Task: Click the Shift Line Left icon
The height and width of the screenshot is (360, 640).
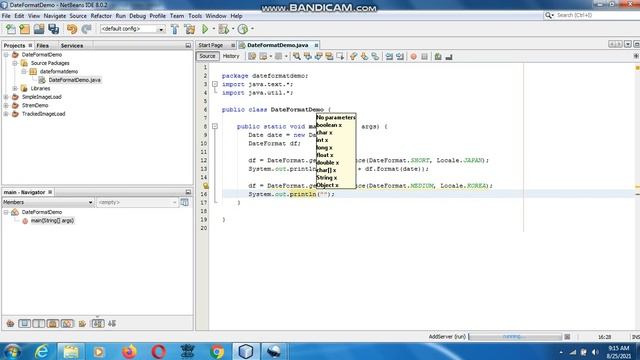Action: 389,57
